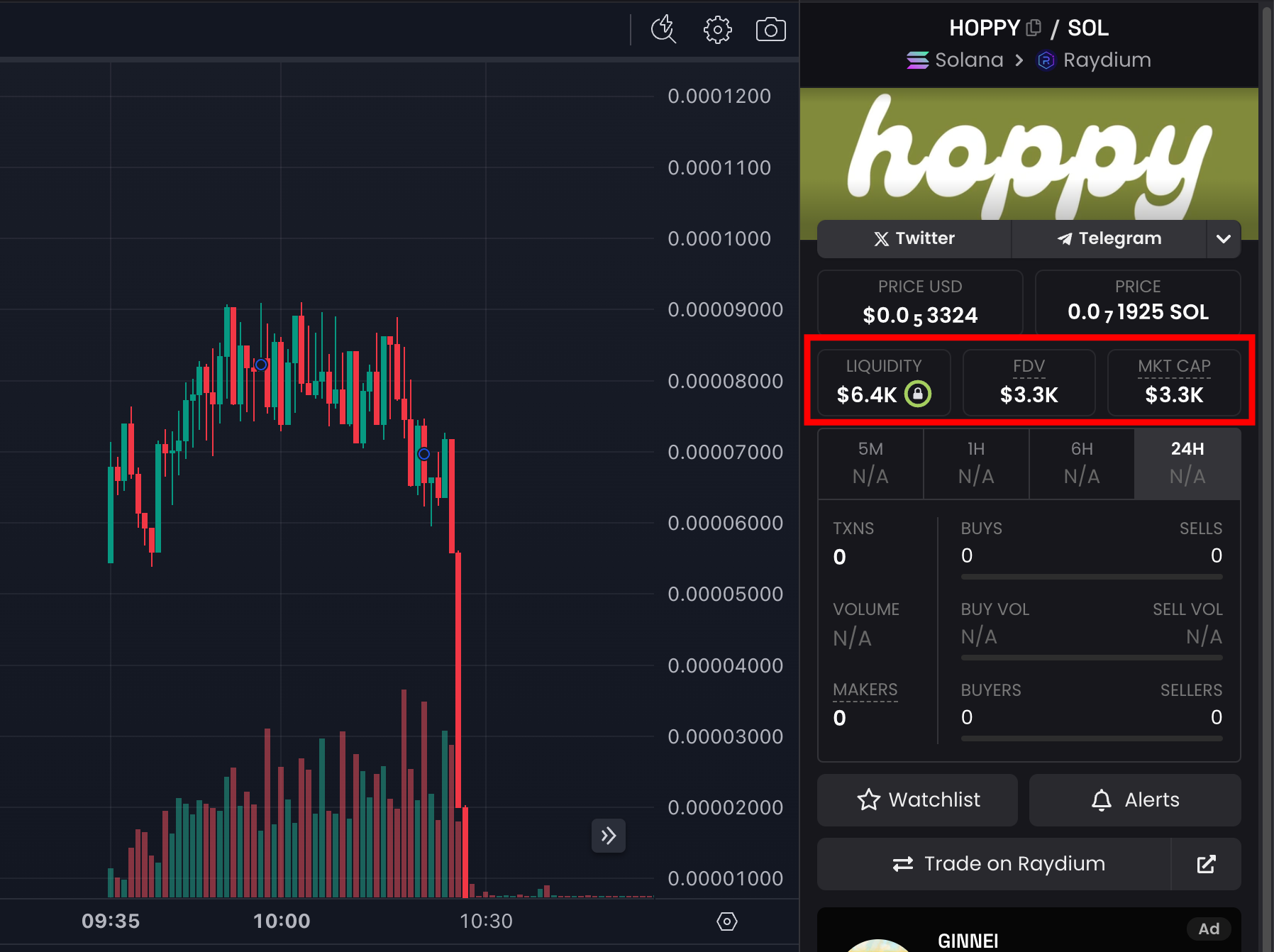The height and width of the screenshot is (952, 1274).
Task: Click the Raydium DEX logo
Action: pyautogui.click(x=1046, y=60)
